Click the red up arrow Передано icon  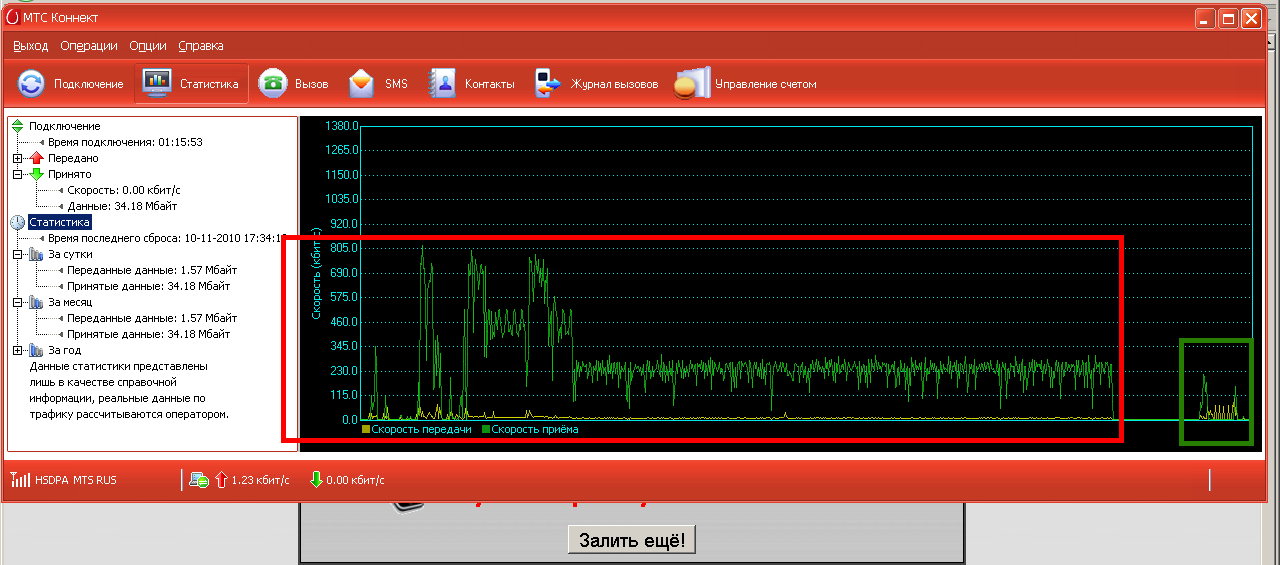point(36,158)
